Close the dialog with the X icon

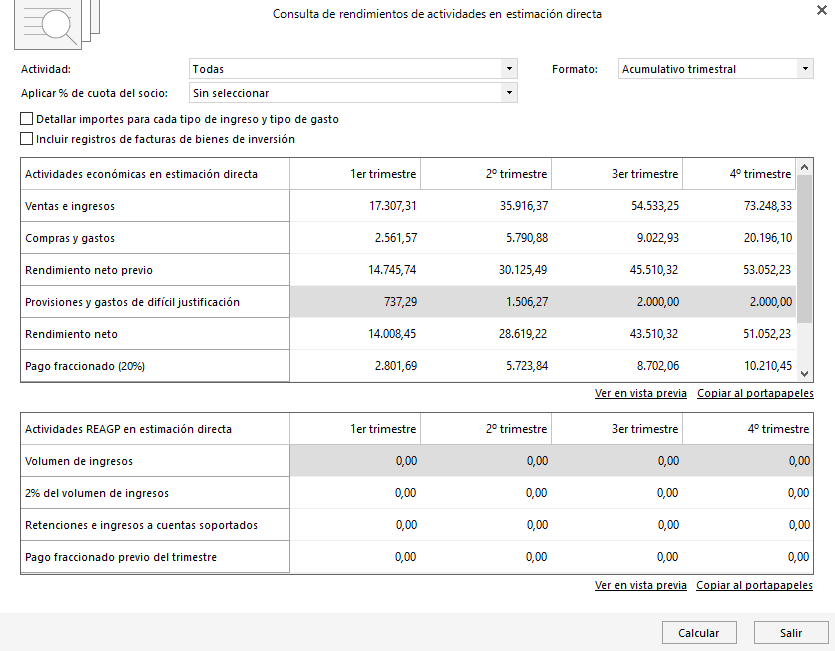click(822, 10)
